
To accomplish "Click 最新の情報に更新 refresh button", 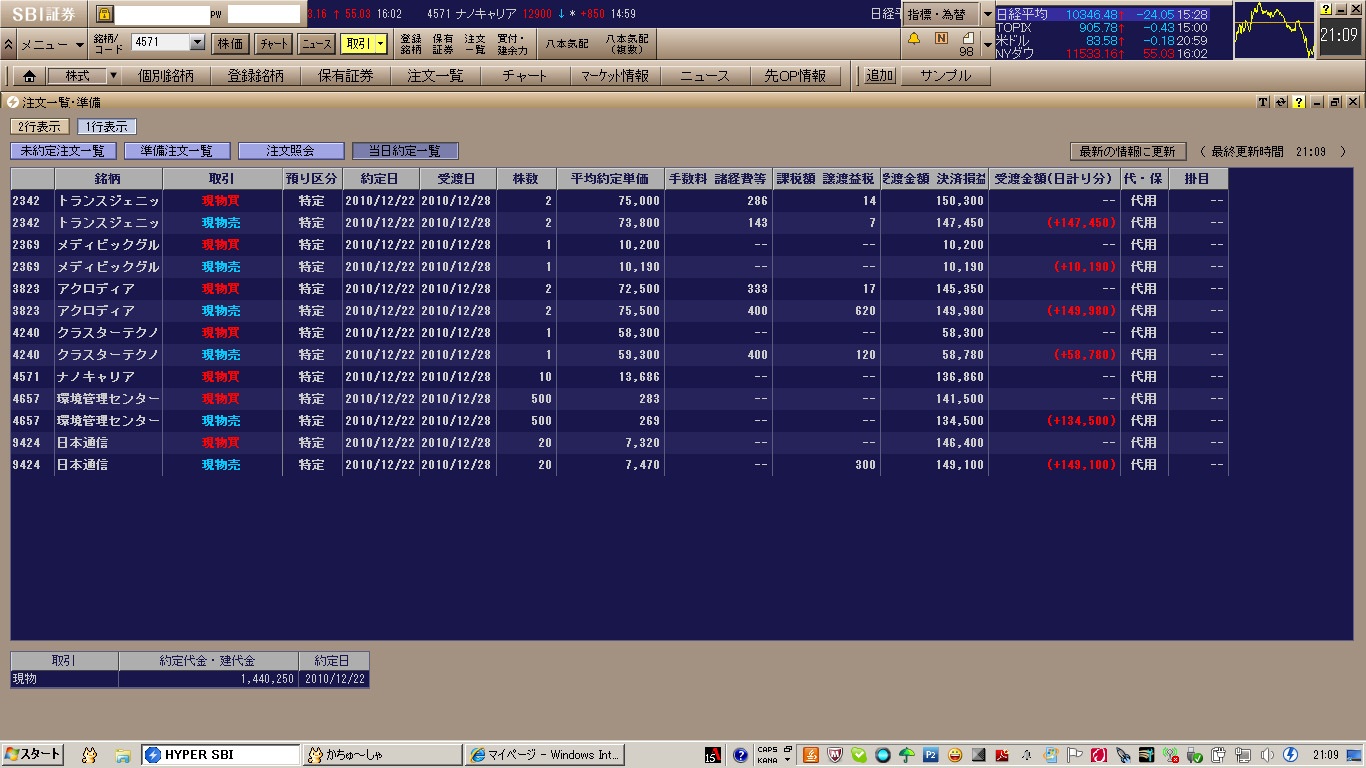I will coord(1127,152).
